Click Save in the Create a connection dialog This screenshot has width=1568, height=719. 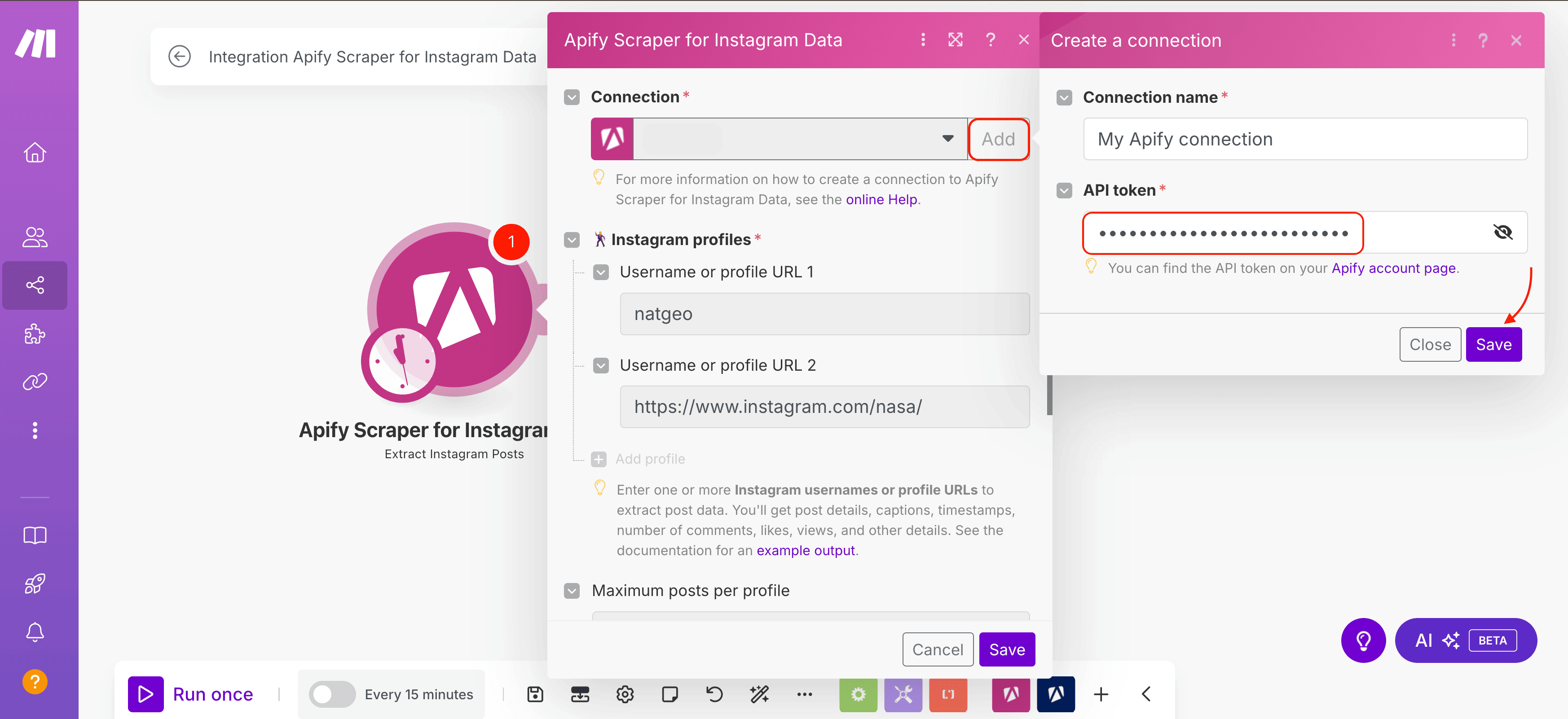1494,344
